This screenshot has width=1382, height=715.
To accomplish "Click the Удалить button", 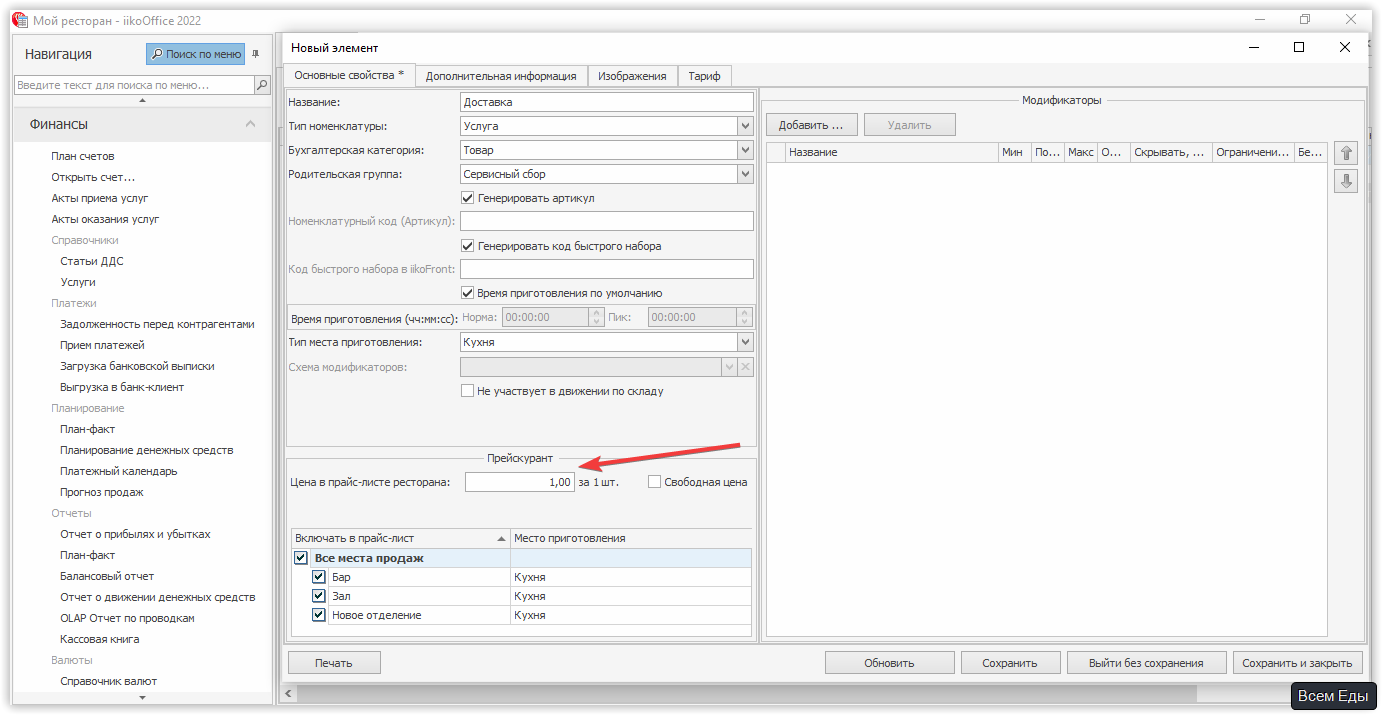I will tap(909, 125).
